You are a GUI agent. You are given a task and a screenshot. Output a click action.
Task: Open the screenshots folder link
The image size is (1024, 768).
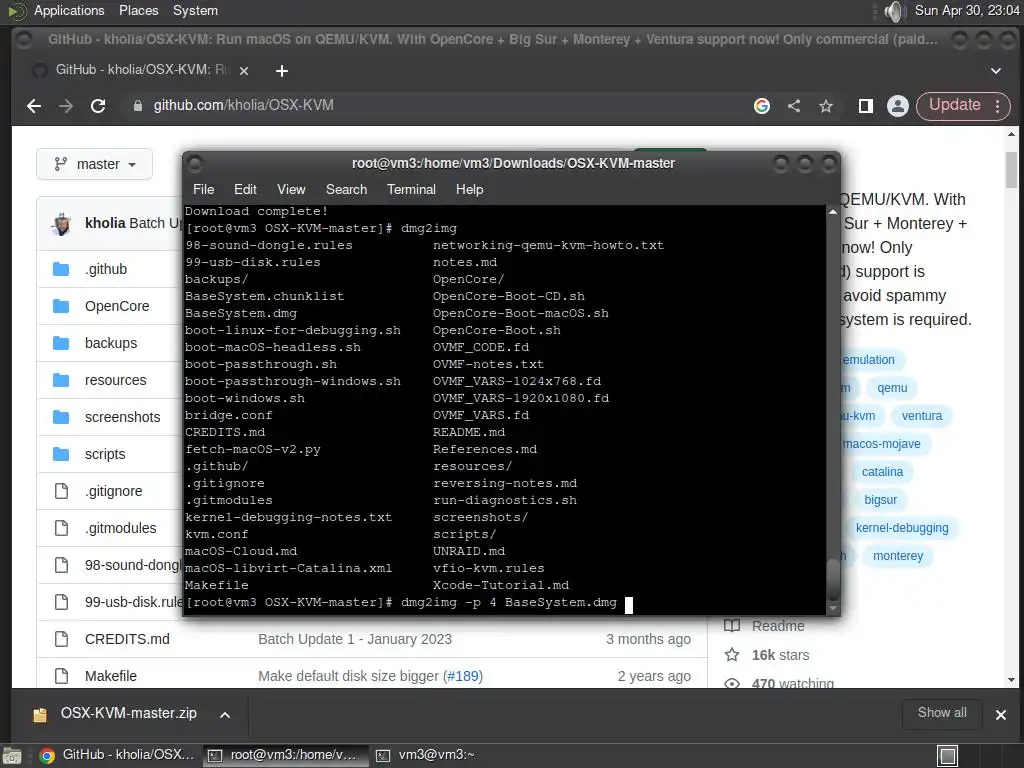122,417
